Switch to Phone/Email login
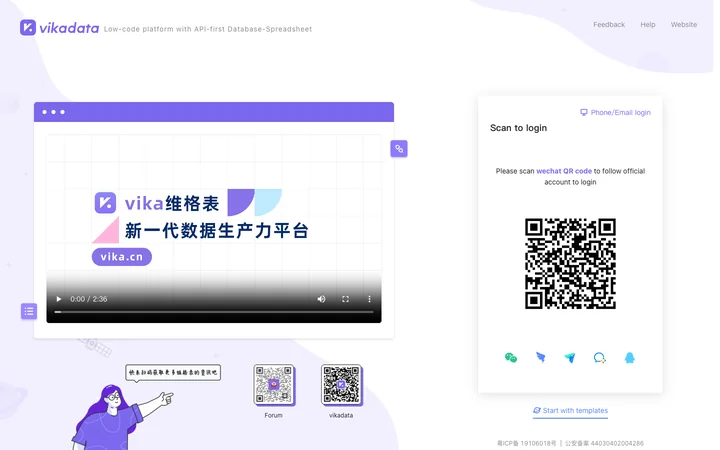 click(615, 112)
